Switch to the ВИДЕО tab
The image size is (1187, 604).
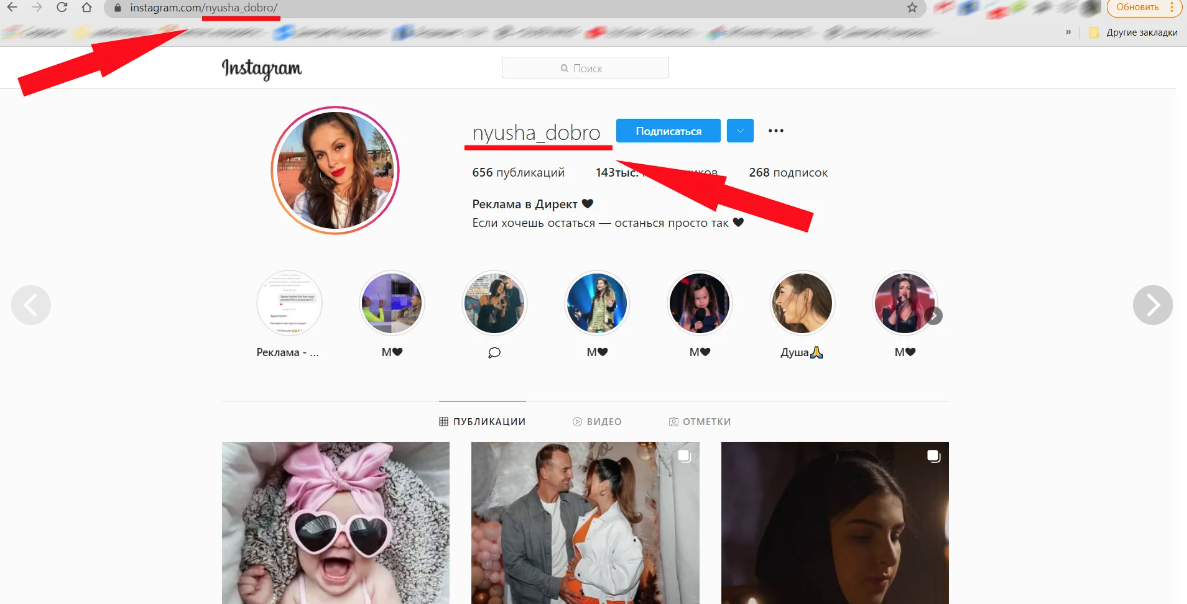[597, 422]
